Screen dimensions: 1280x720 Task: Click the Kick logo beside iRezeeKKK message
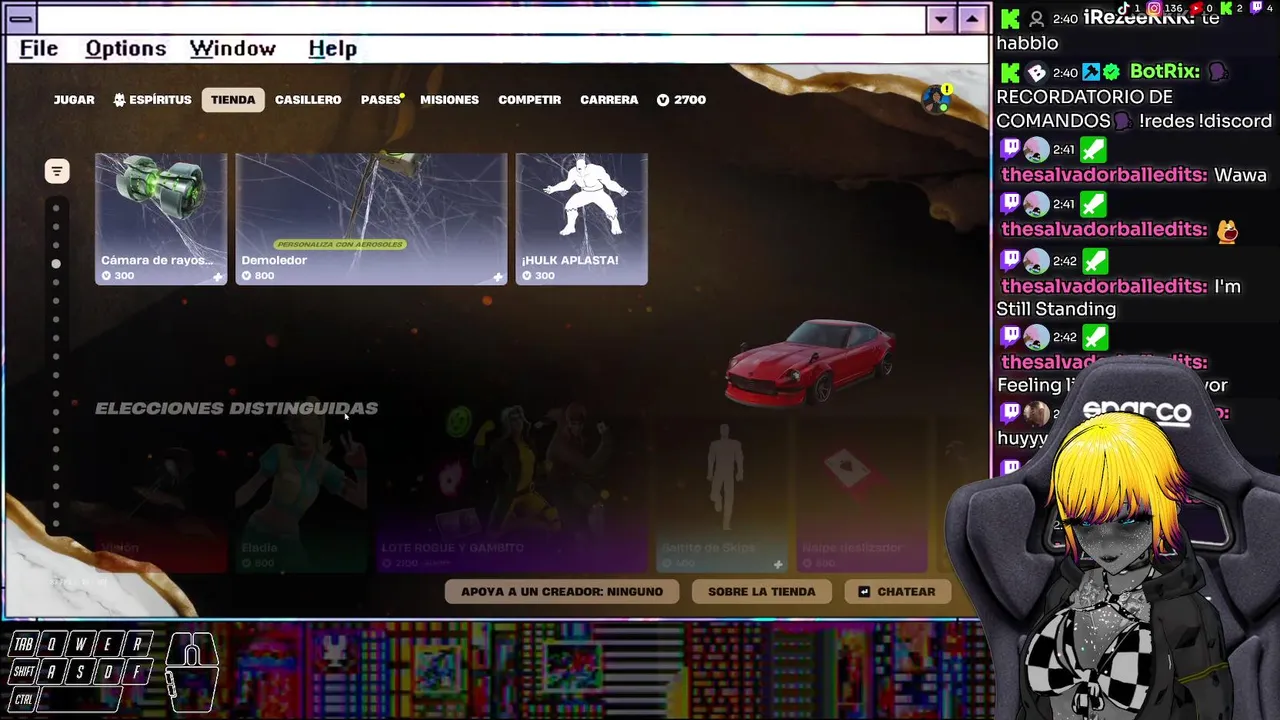tap(1010, 19)
